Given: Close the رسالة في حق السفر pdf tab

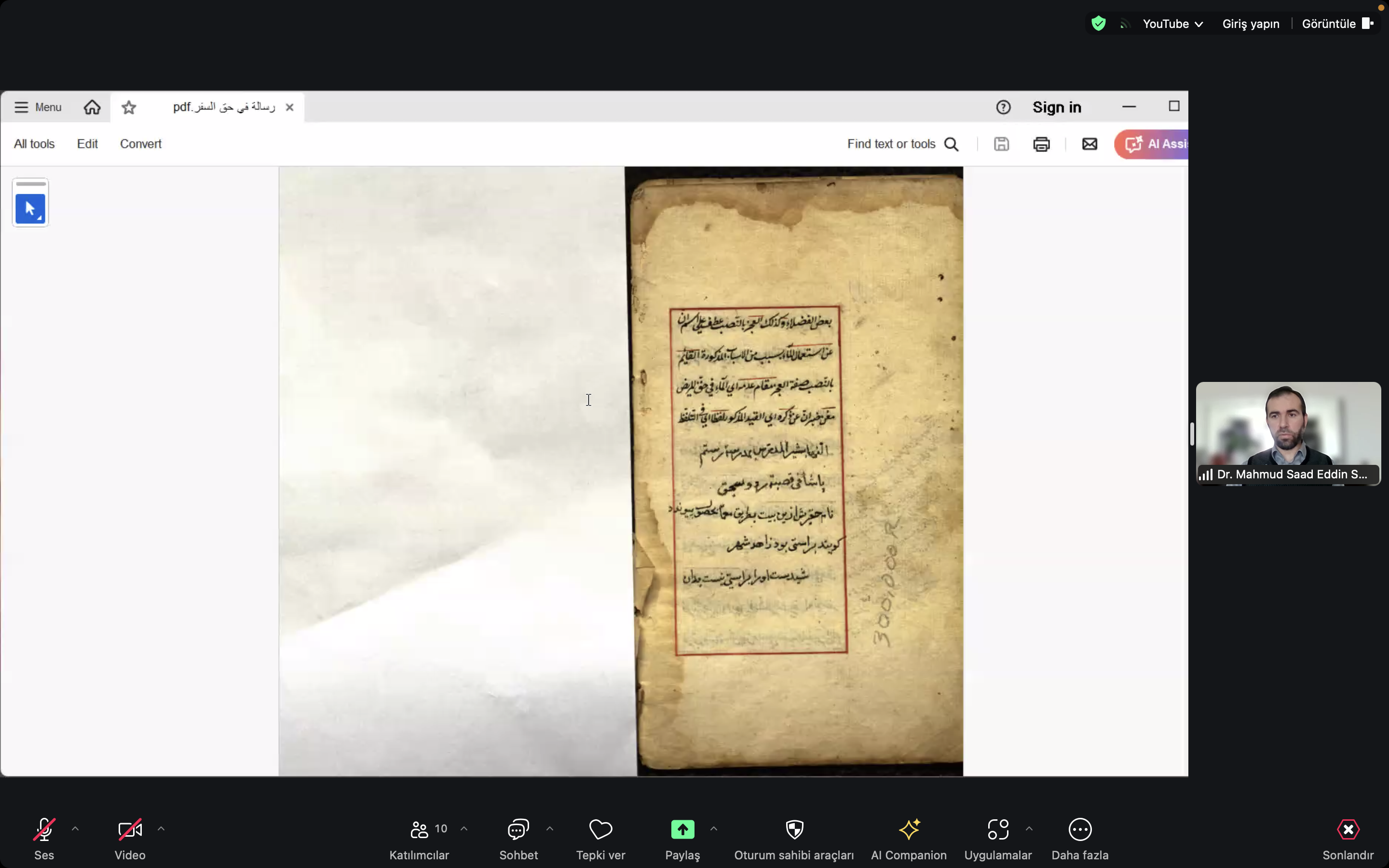Looking at the screenshot, I should tap(289, 108).
